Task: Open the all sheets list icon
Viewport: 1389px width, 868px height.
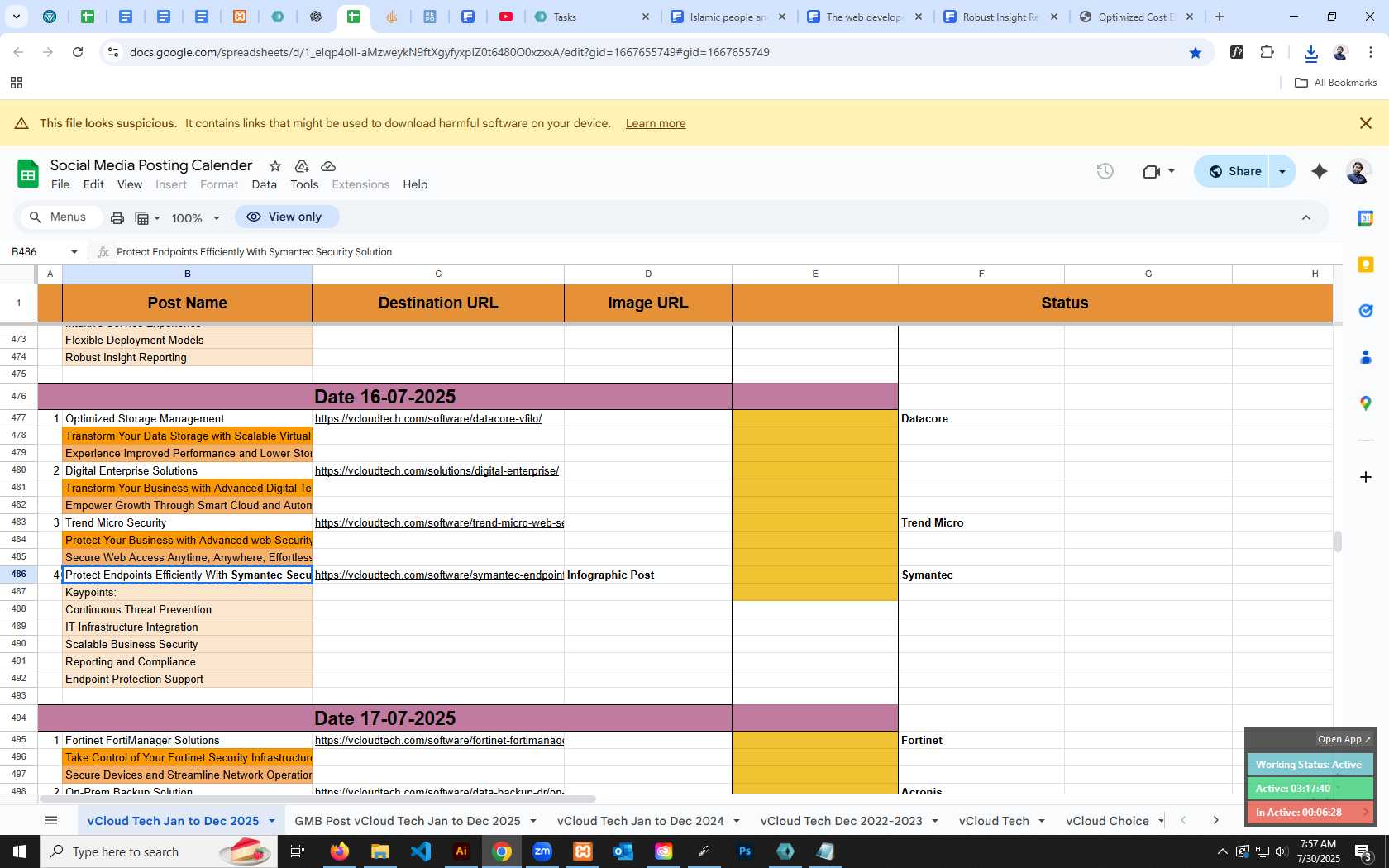Action: (51, 820)
